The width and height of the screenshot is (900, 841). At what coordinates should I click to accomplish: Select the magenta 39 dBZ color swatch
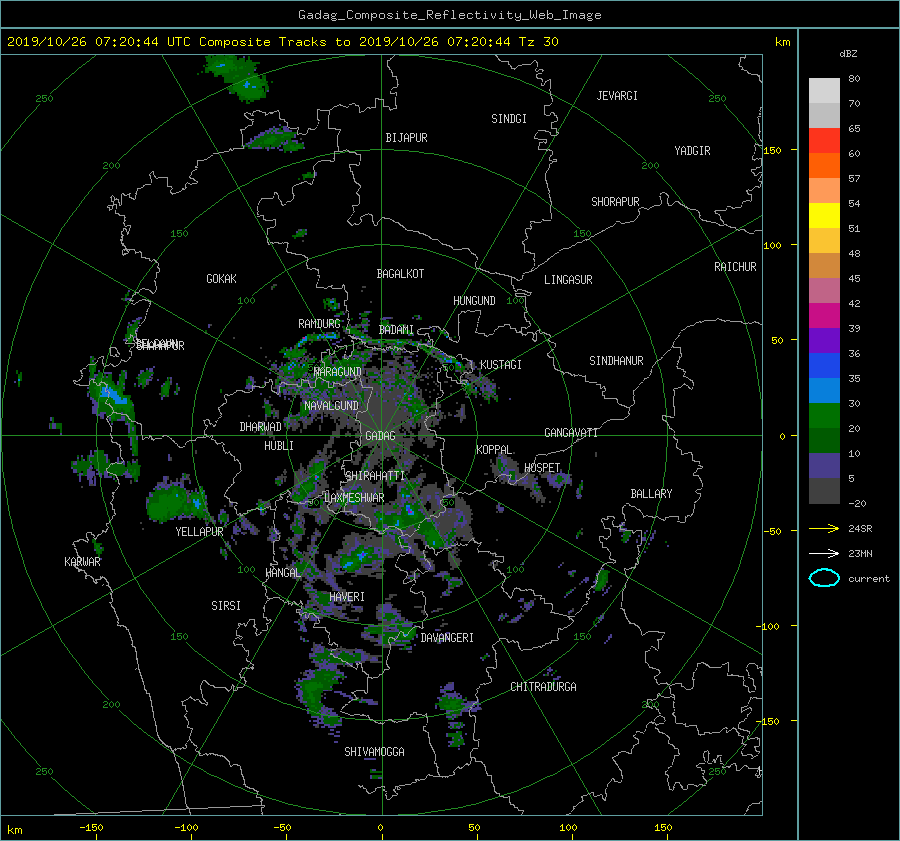point(824,316)
